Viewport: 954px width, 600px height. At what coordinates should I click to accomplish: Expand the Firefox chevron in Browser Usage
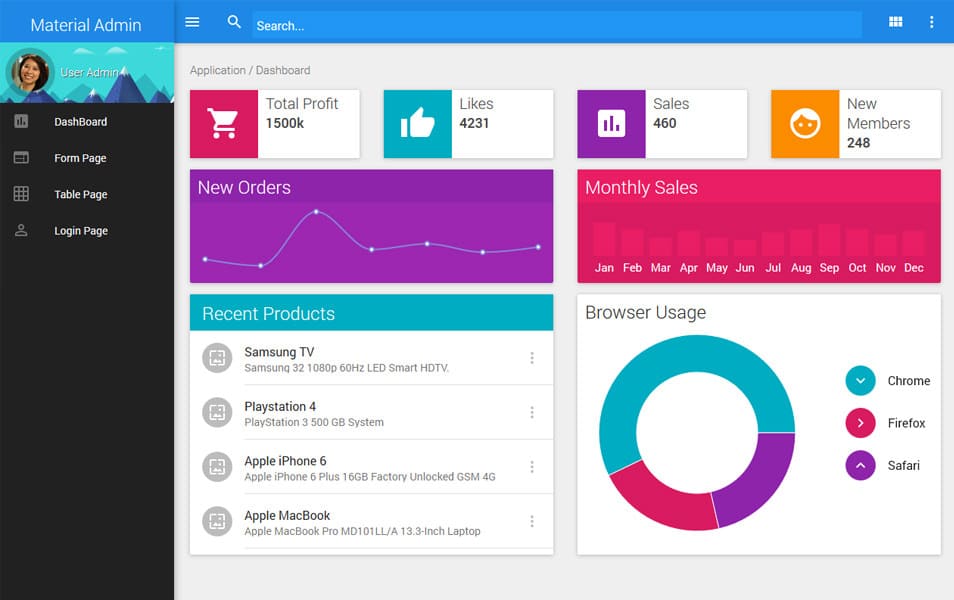point(859,423)
